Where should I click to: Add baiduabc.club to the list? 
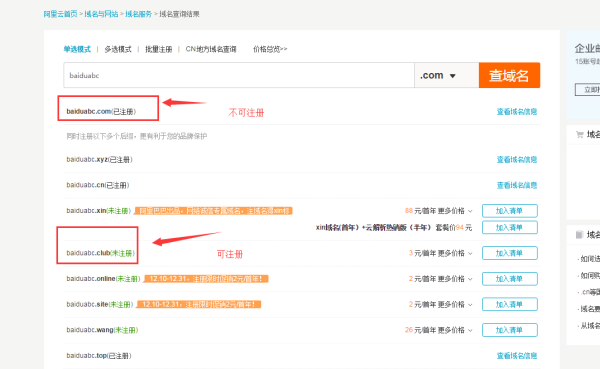click(510, 253)
